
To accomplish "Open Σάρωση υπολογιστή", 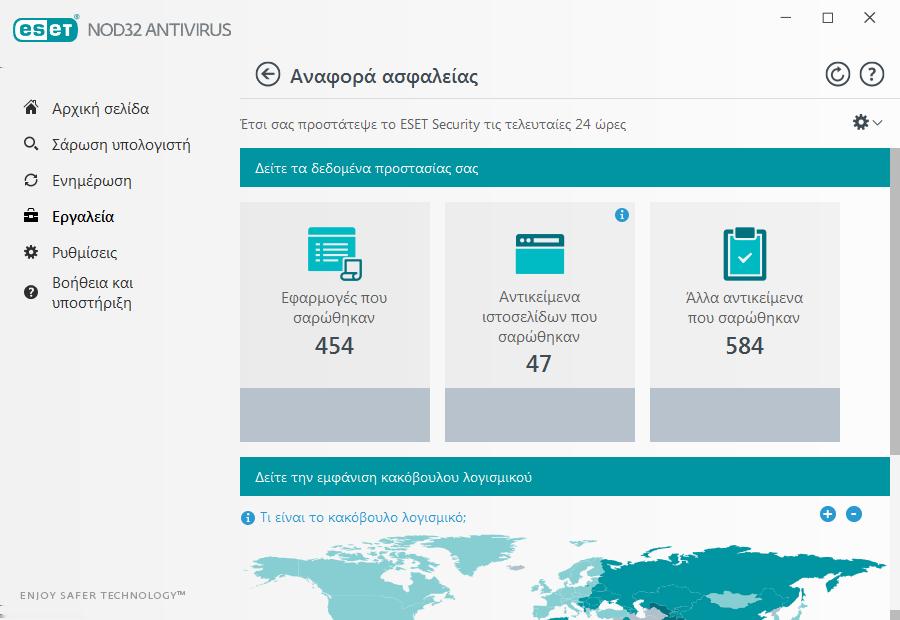I will pyautogui.click(x=121, y=145).
